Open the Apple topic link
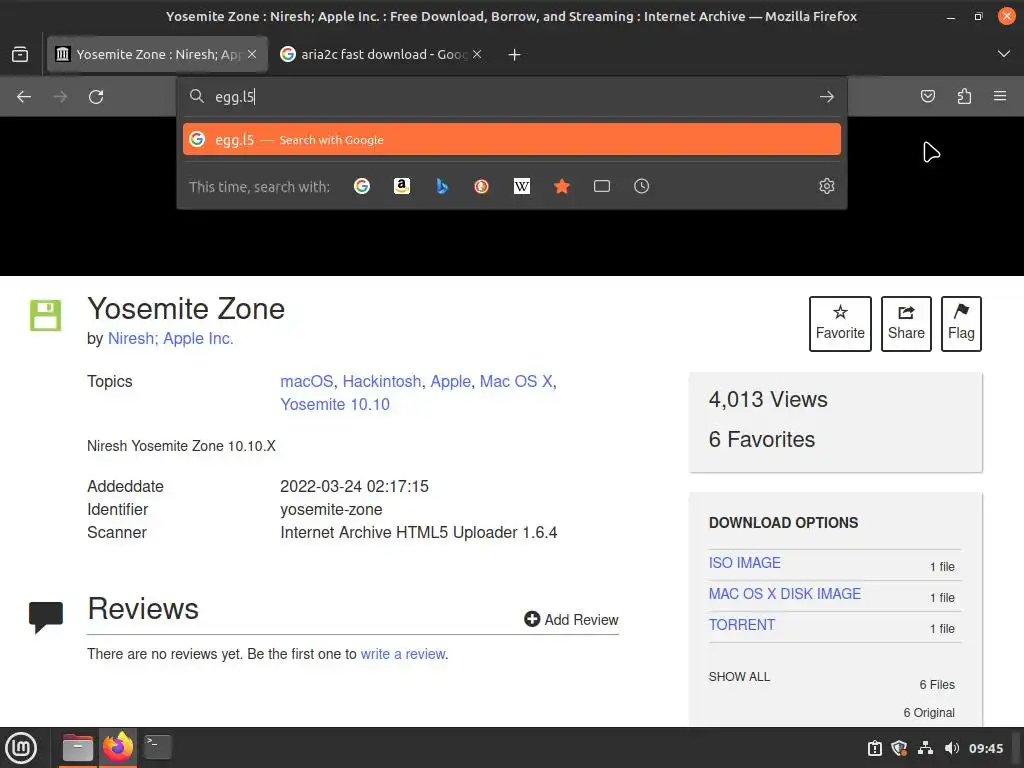Viewport: 1024px width, 768px height. tap(450, 381)
